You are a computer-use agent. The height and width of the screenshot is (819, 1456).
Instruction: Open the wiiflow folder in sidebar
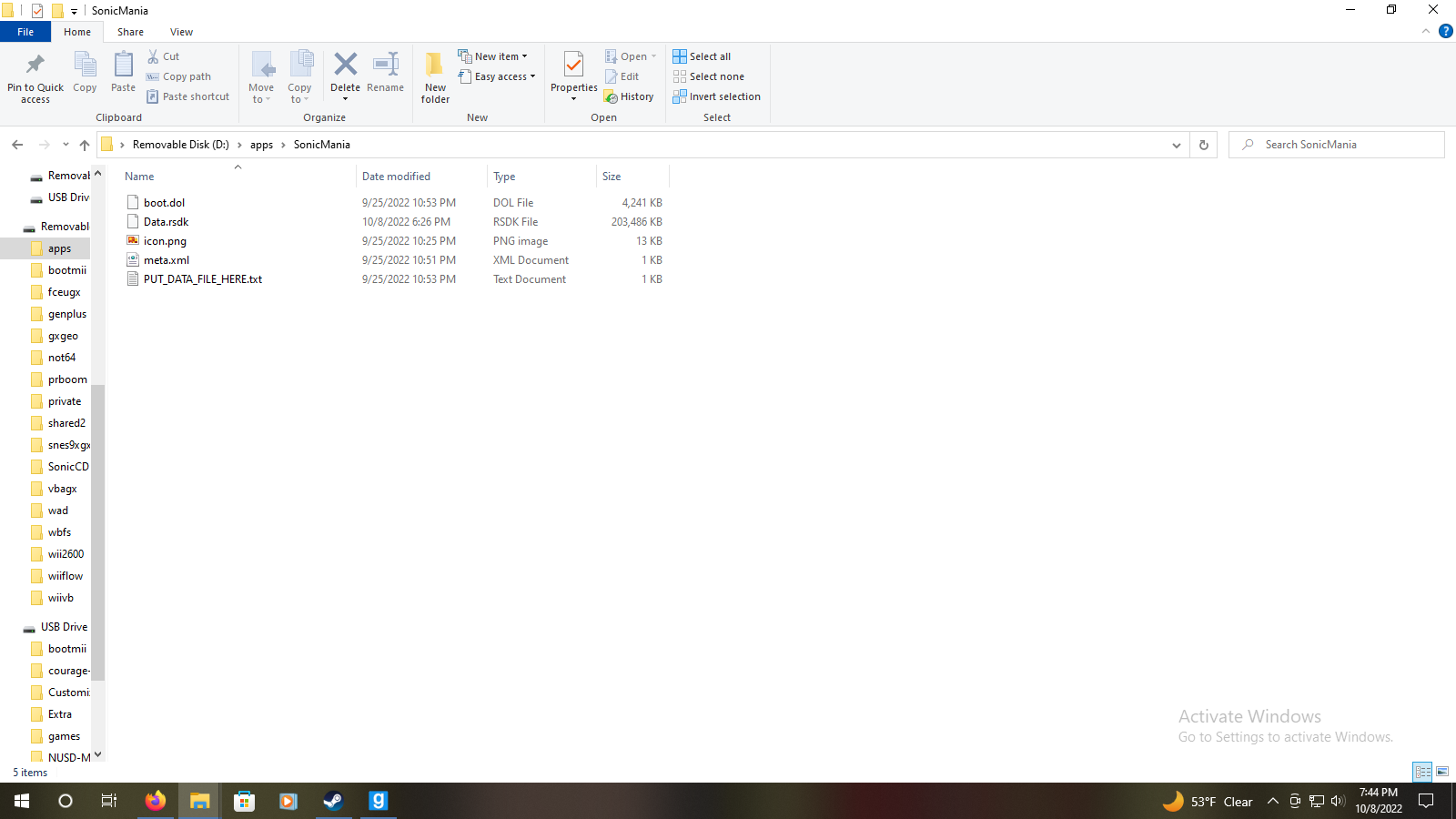point(65,576)
